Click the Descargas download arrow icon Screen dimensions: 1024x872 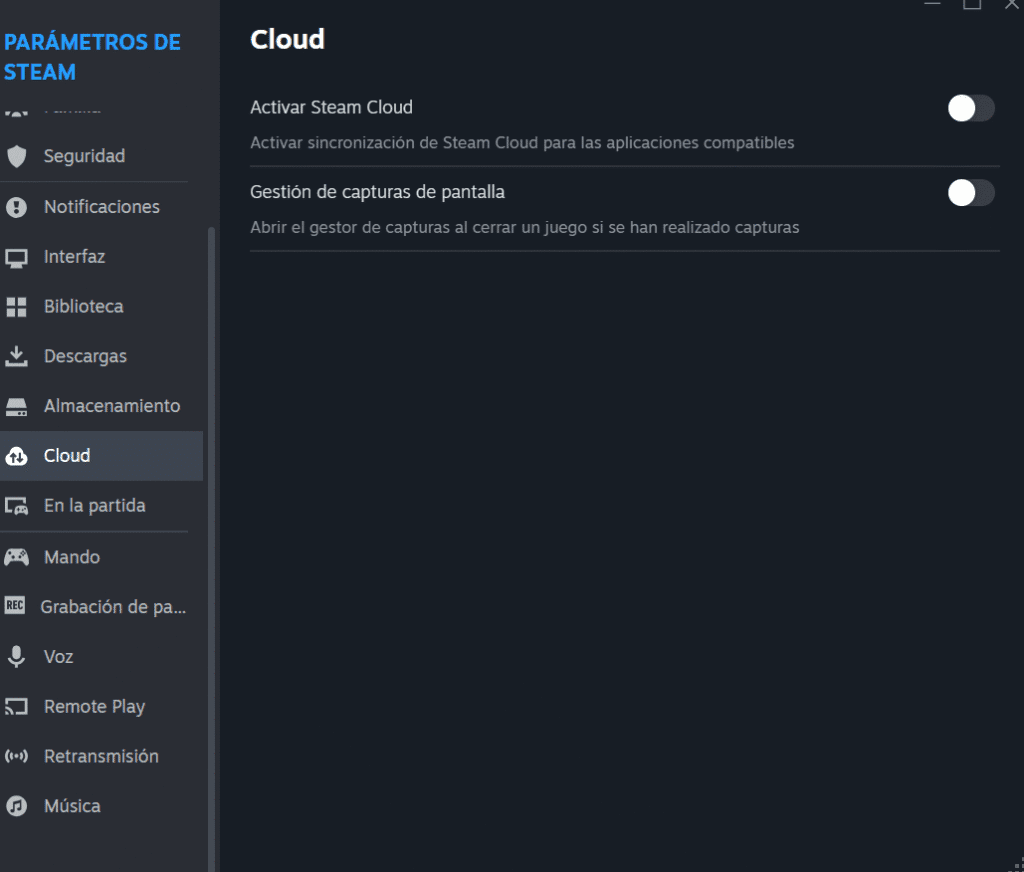[16, 356]
